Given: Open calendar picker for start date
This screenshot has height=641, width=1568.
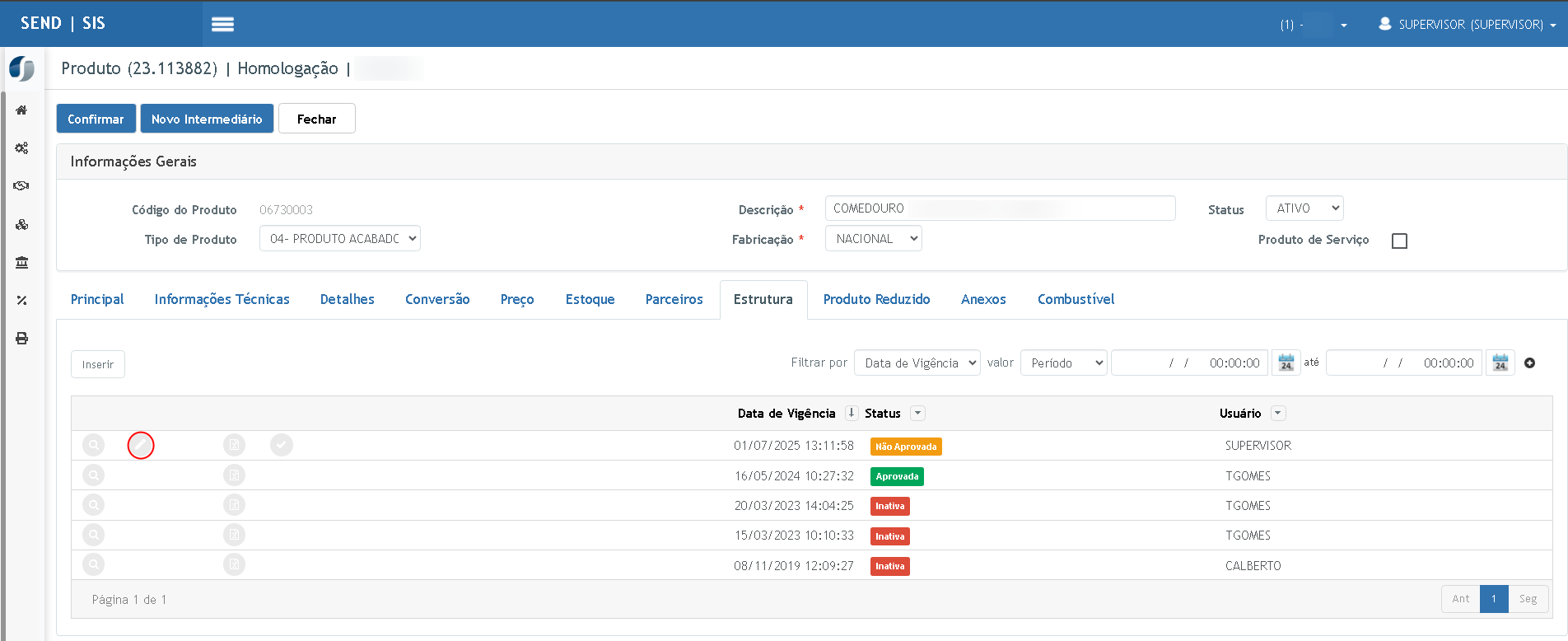Looking at the screenshot, I should 1286,363.
